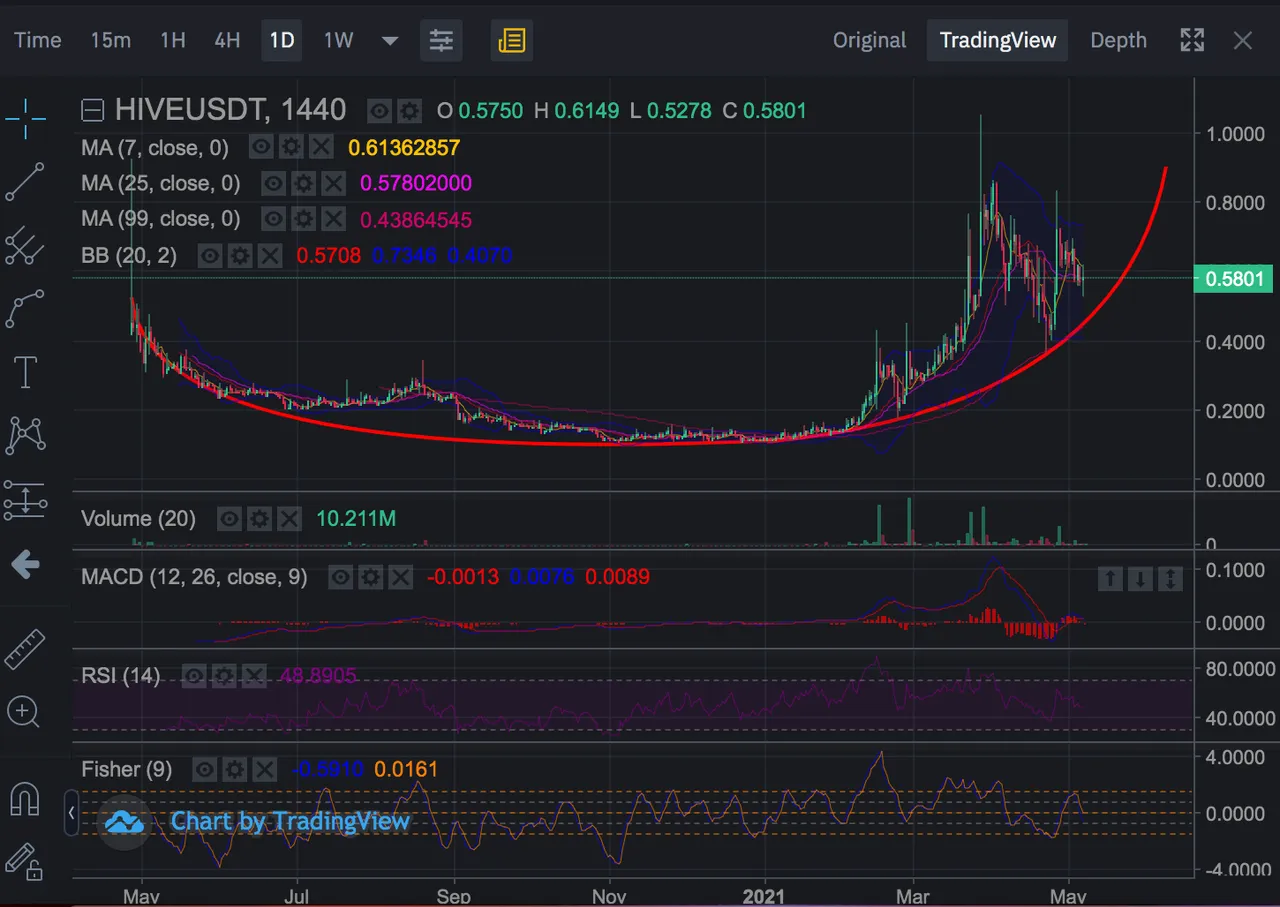Hide the Volume (20) indicator
Image resolution: width=1280 pixels, height=907 pixels.
[230, 519]
